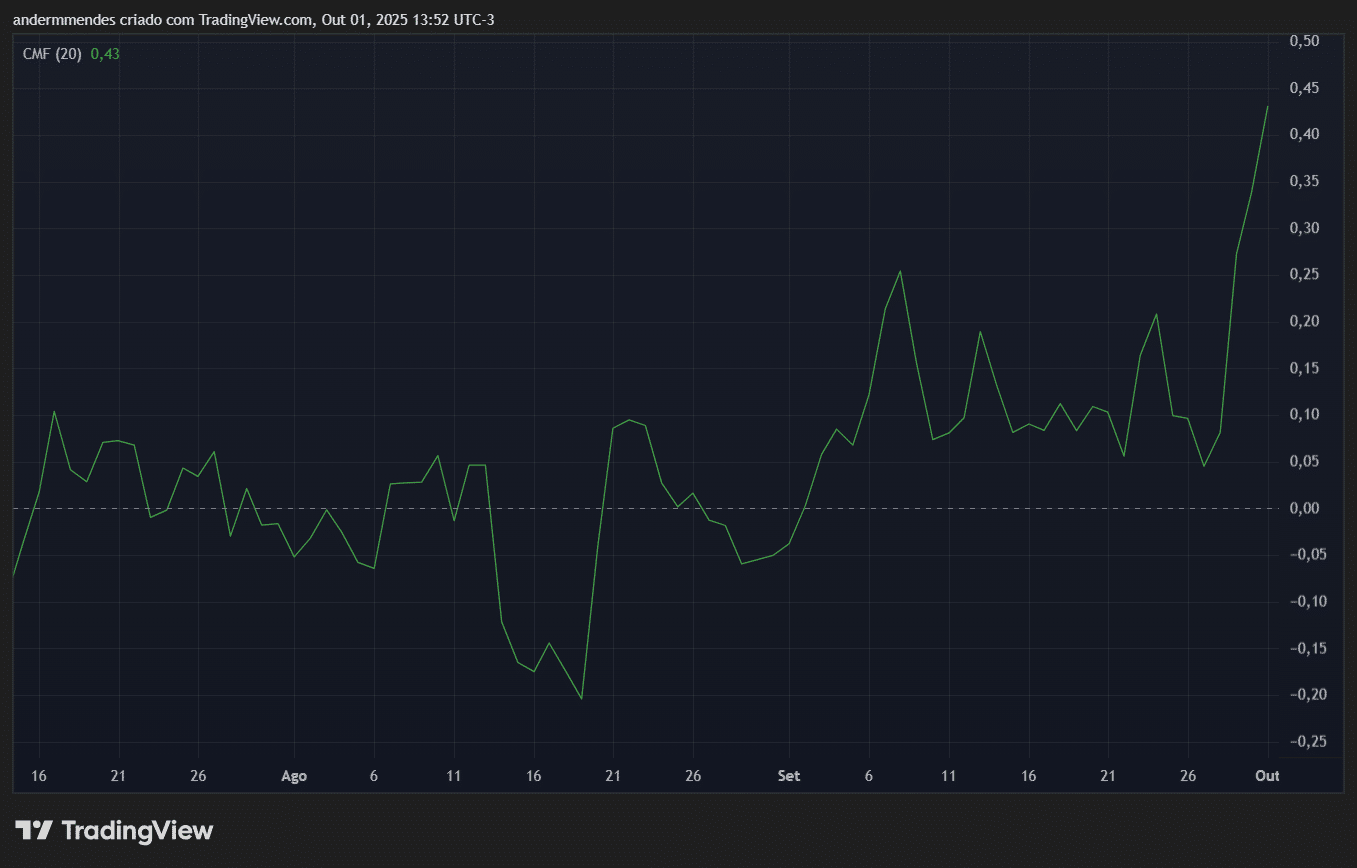Click the 0,50 value on scale axis
The image size is (1357, 868).
click(1305, 41)
